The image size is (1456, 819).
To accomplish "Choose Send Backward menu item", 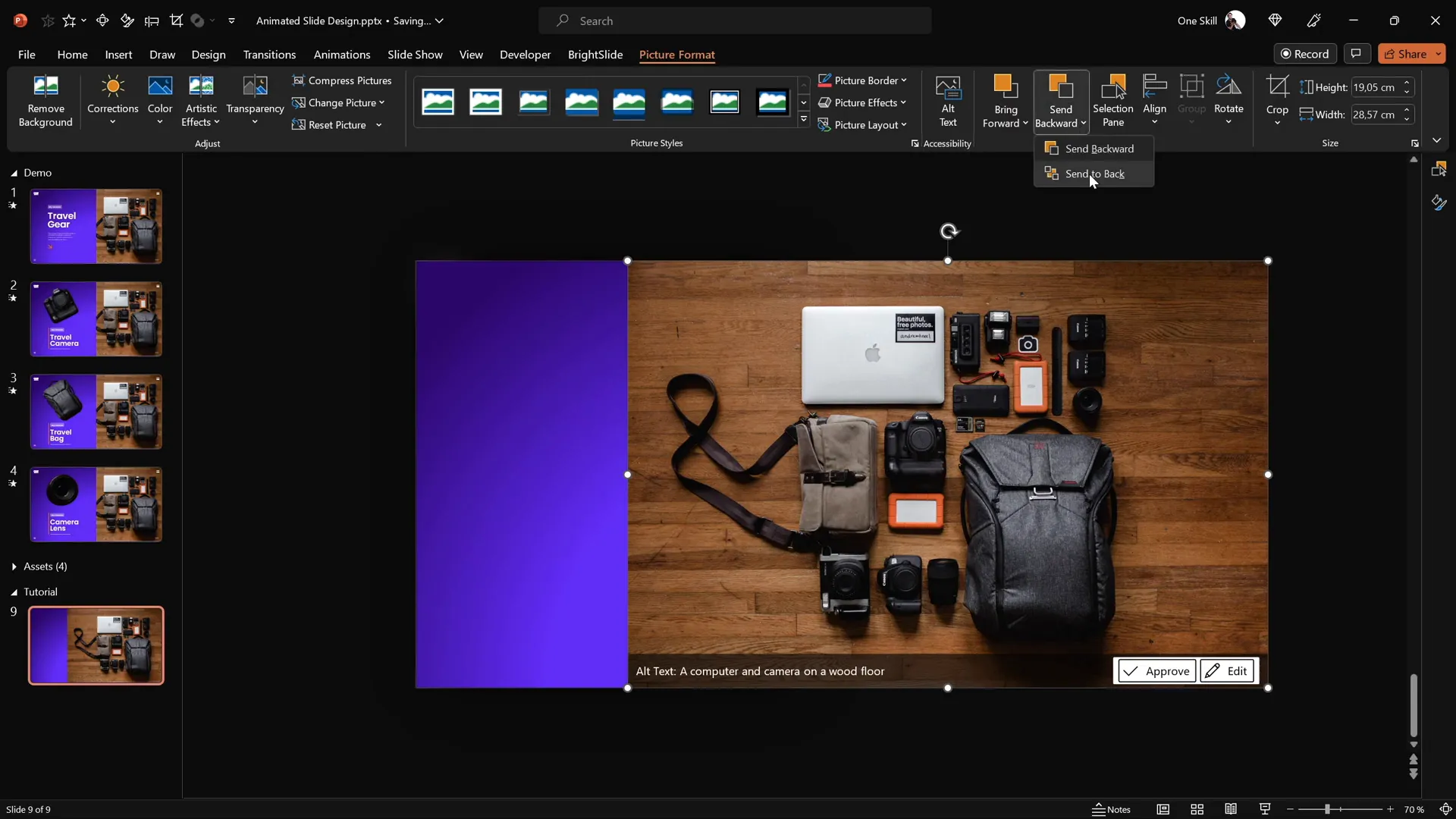I will coord(1094,149).
